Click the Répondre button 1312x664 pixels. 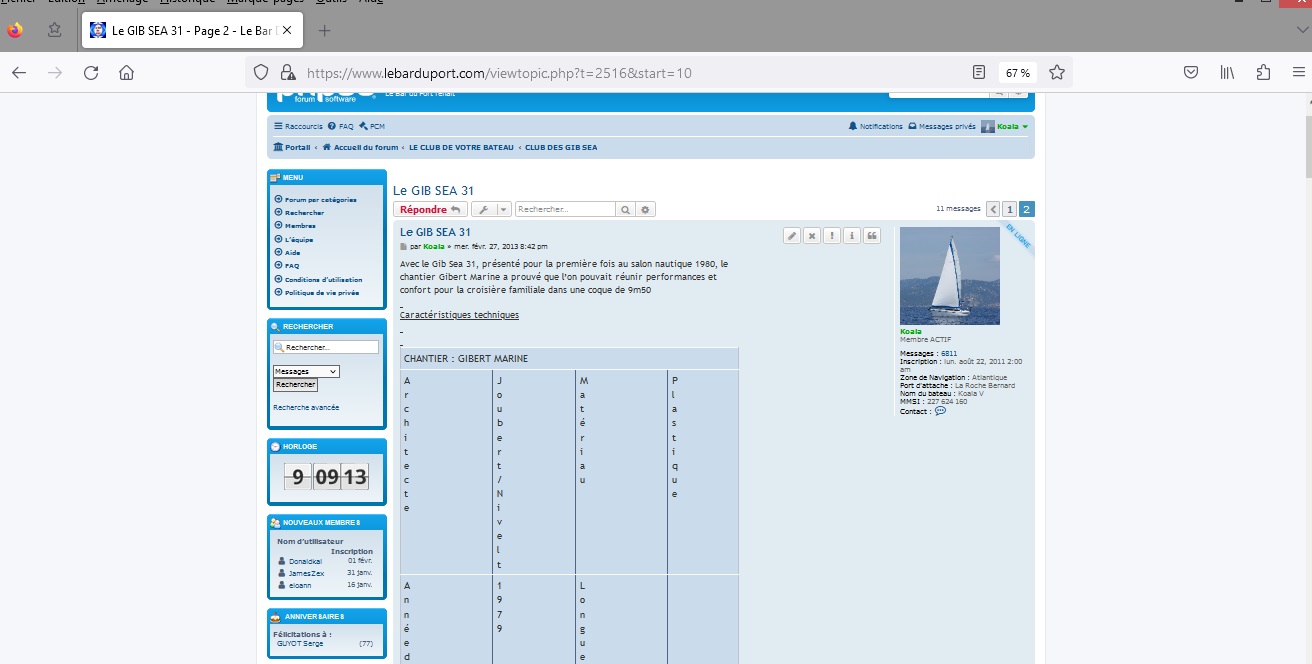click(429, 209)
